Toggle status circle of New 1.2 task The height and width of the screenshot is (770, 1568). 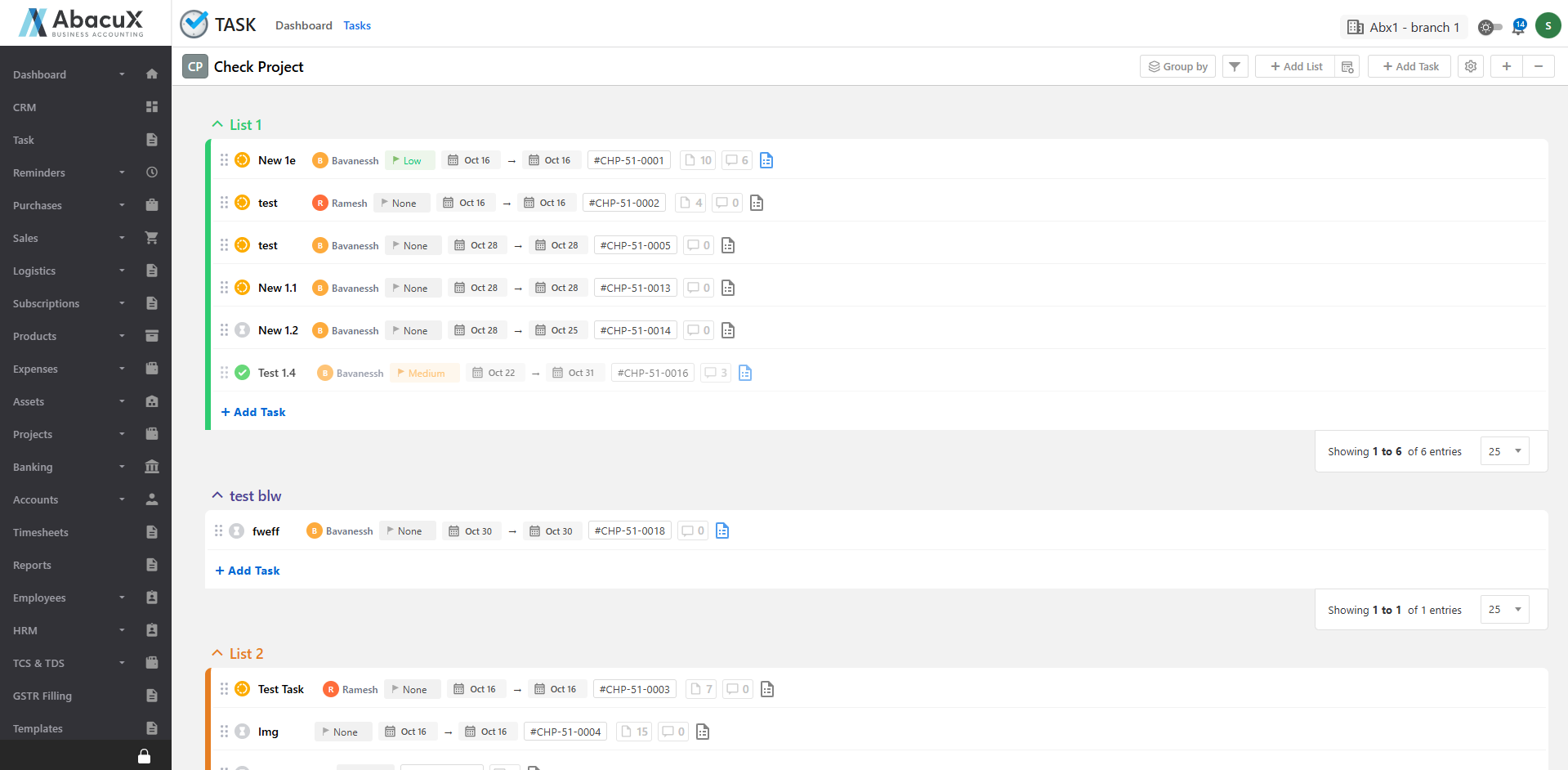click(243, 330)
